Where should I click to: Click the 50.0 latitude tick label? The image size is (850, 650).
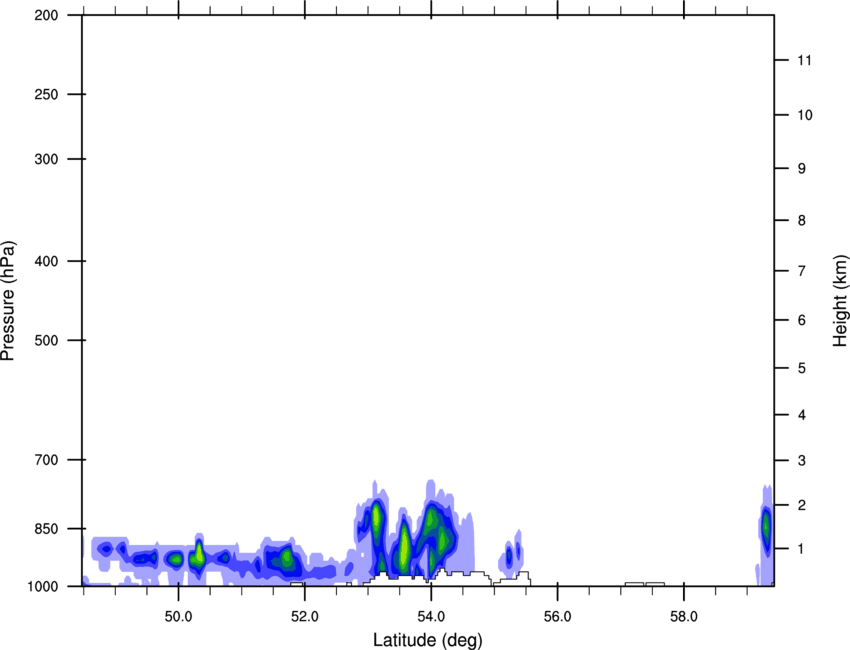178,617
